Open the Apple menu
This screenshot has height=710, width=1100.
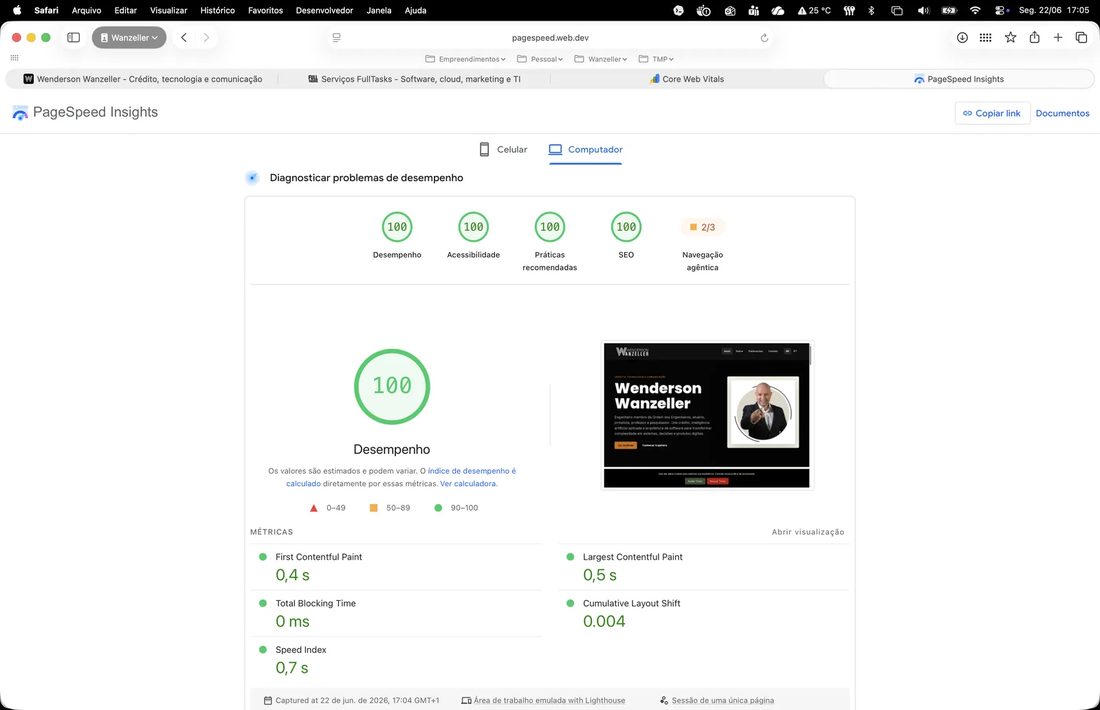pos(17,11)
